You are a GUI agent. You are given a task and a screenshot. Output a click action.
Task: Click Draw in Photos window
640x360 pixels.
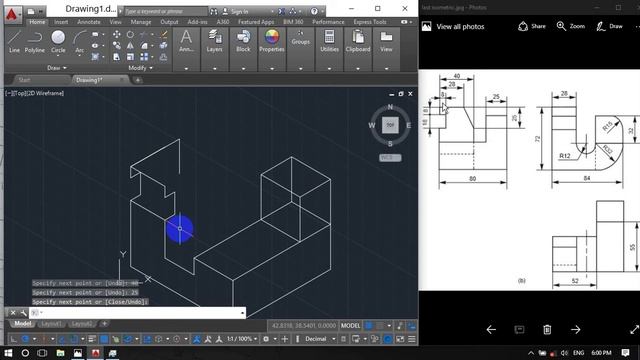[609, 26]
